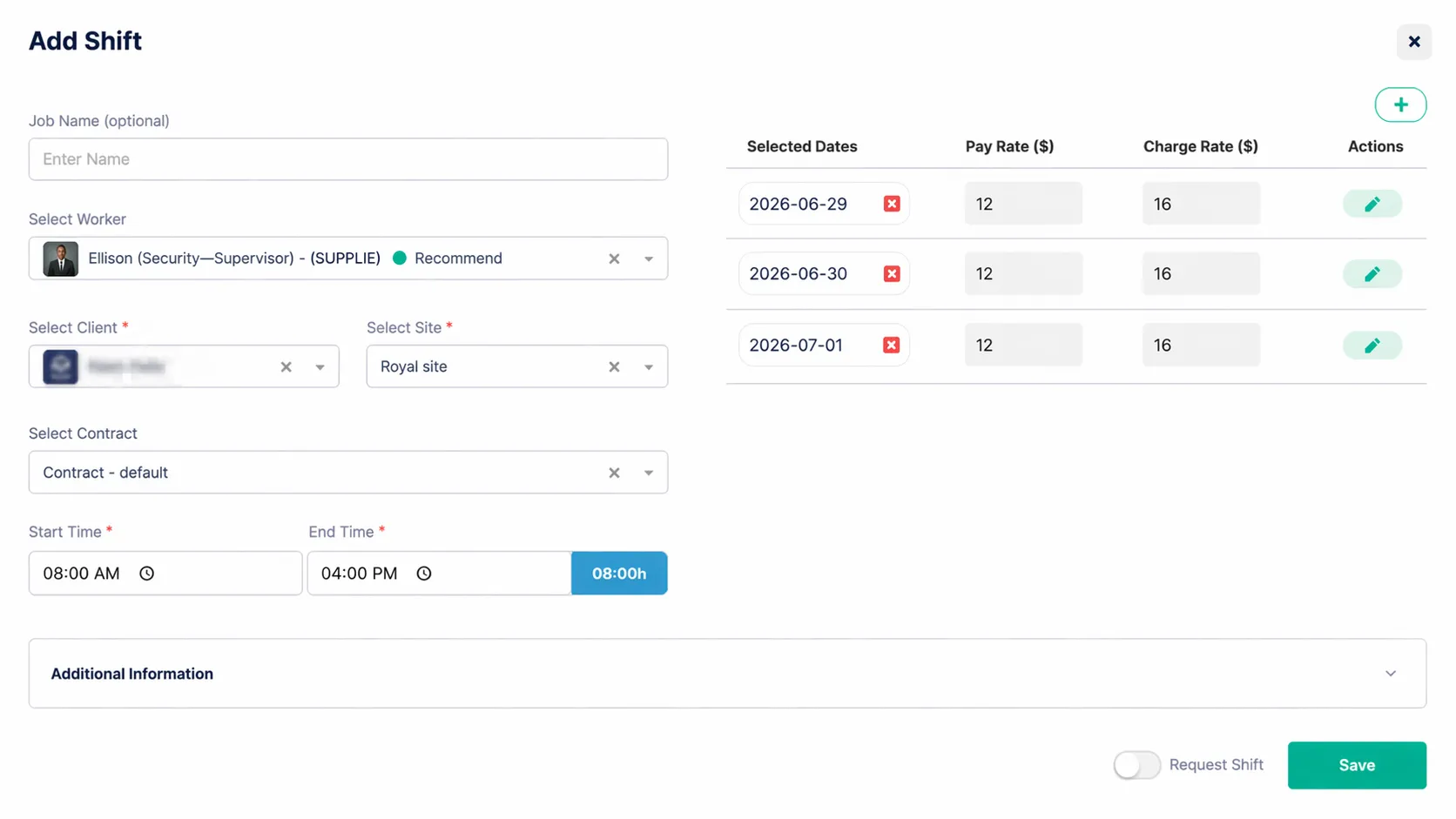Remove the 2026-07-01 date entry

click(x=891, y=346)
